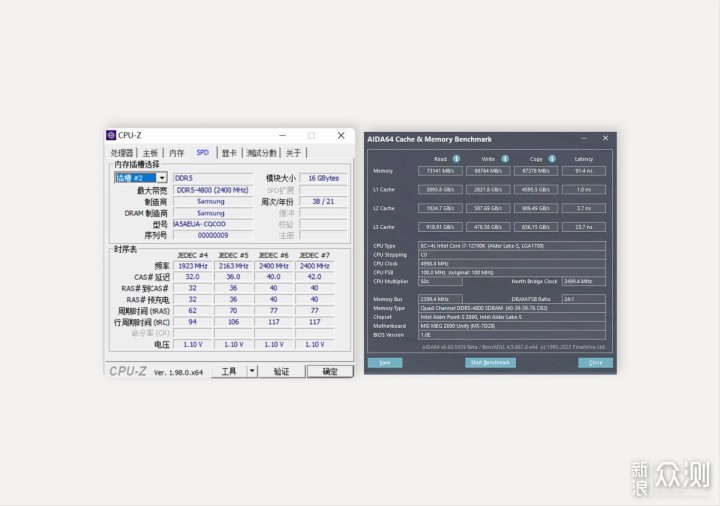Click the Close button in AIDA64
720x506 pixels.
(595, 362)
